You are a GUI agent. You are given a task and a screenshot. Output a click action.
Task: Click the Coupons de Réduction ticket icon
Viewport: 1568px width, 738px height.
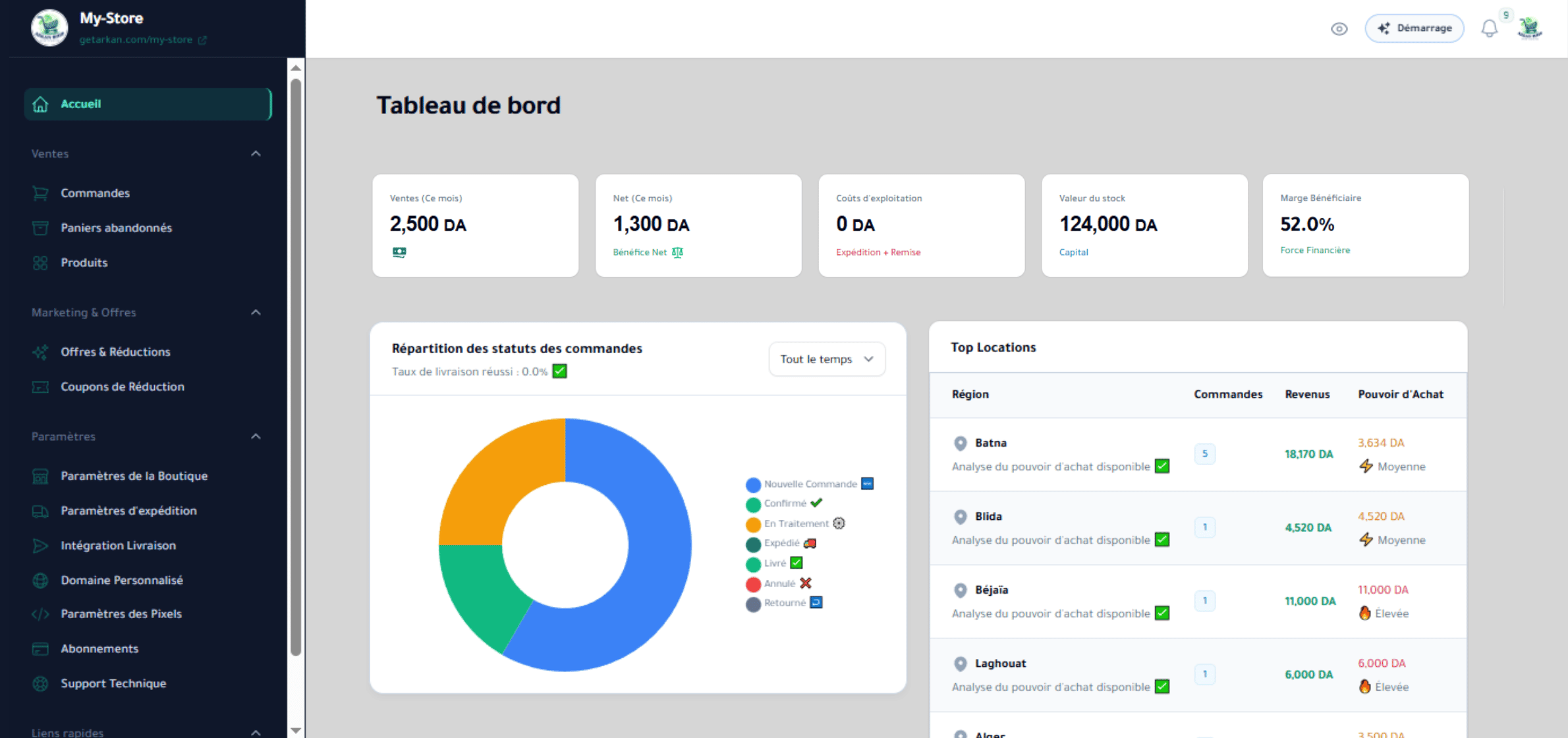point(40,387)
